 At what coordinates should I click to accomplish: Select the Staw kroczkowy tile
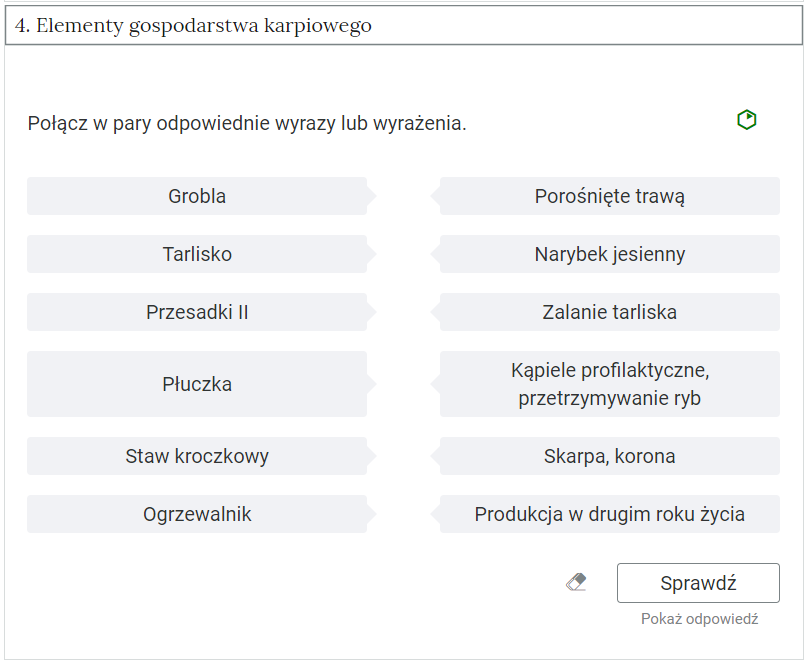(x=197, y=456)
